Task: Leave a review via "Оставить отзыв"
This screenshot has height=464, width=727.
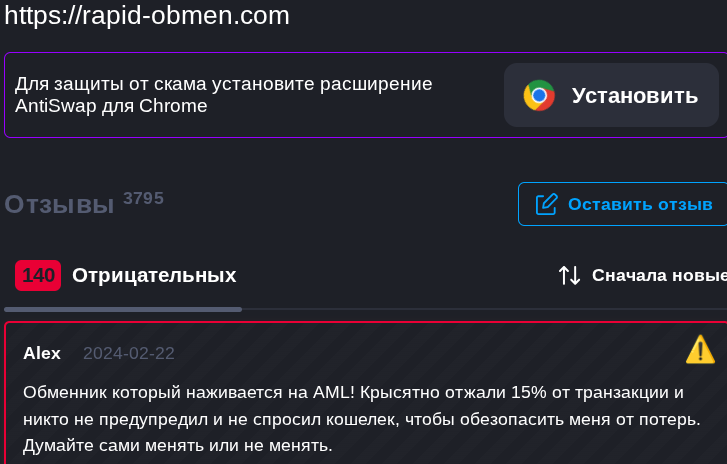Action: tap(639, 204)
